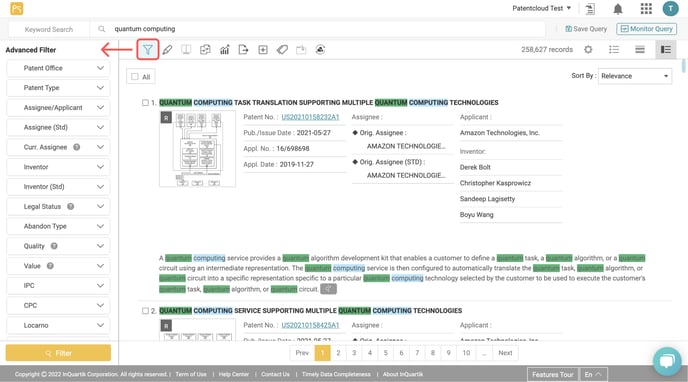Select the highlighter pen icon in toolbar
This screenshot has height=382, width=688.
pyautogui.click(x=167, y=50)
